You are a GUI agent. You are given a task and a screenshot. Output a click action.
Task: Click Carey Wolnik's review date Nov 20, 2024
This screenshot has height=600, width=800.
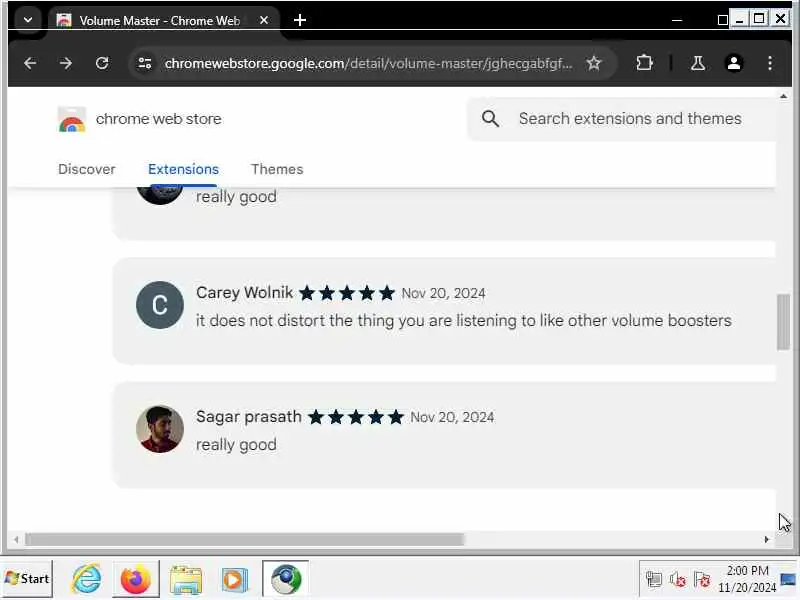coord(443,293)
